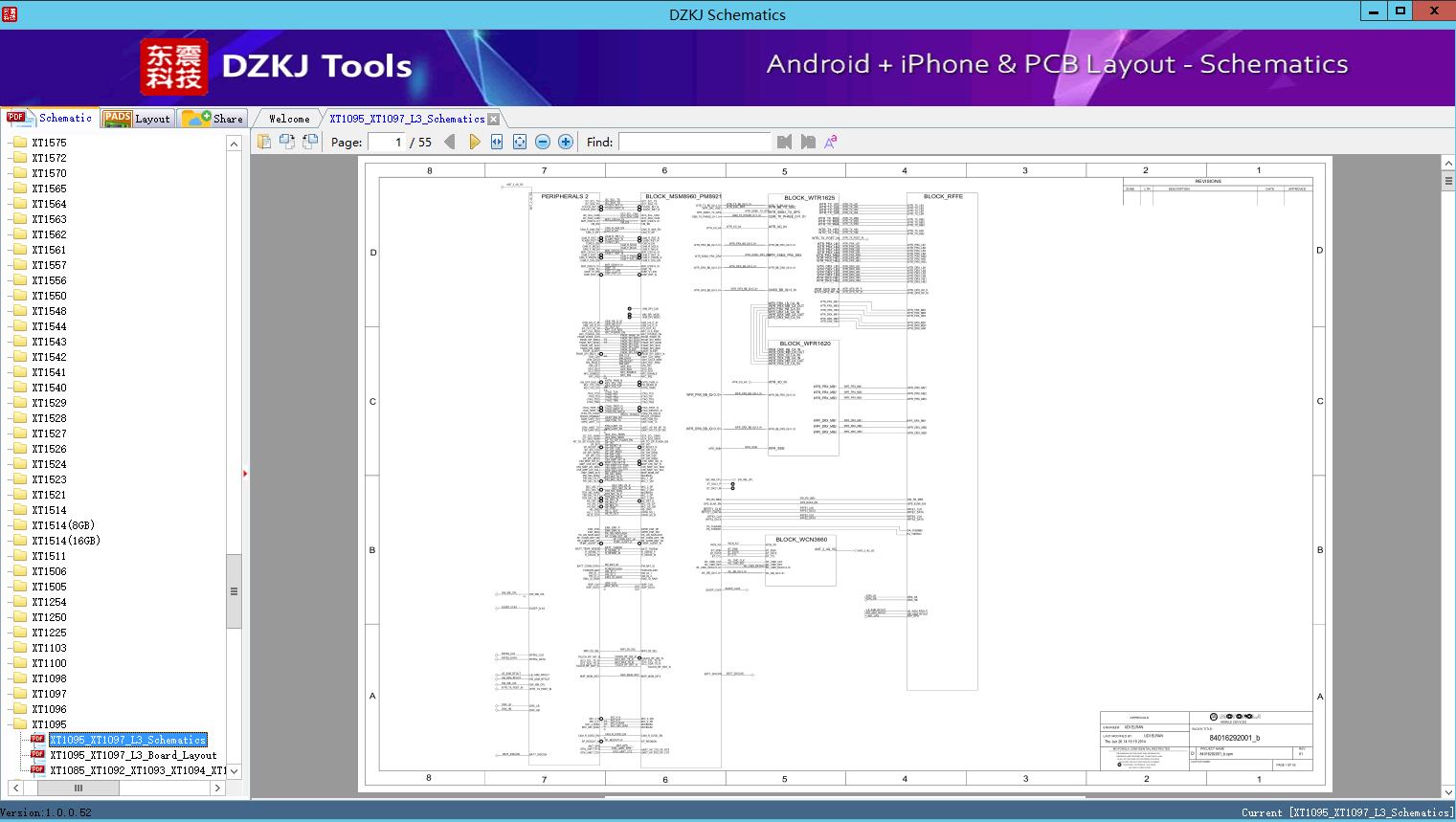Open the Welcome tab
The width and height of the screenshot is (1456, 822).
point(289,119)
